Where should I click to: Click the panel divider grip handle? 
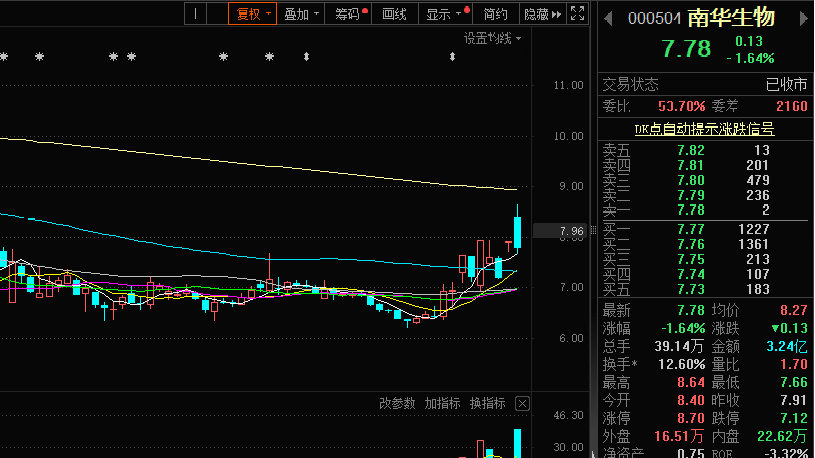point(594,231)
